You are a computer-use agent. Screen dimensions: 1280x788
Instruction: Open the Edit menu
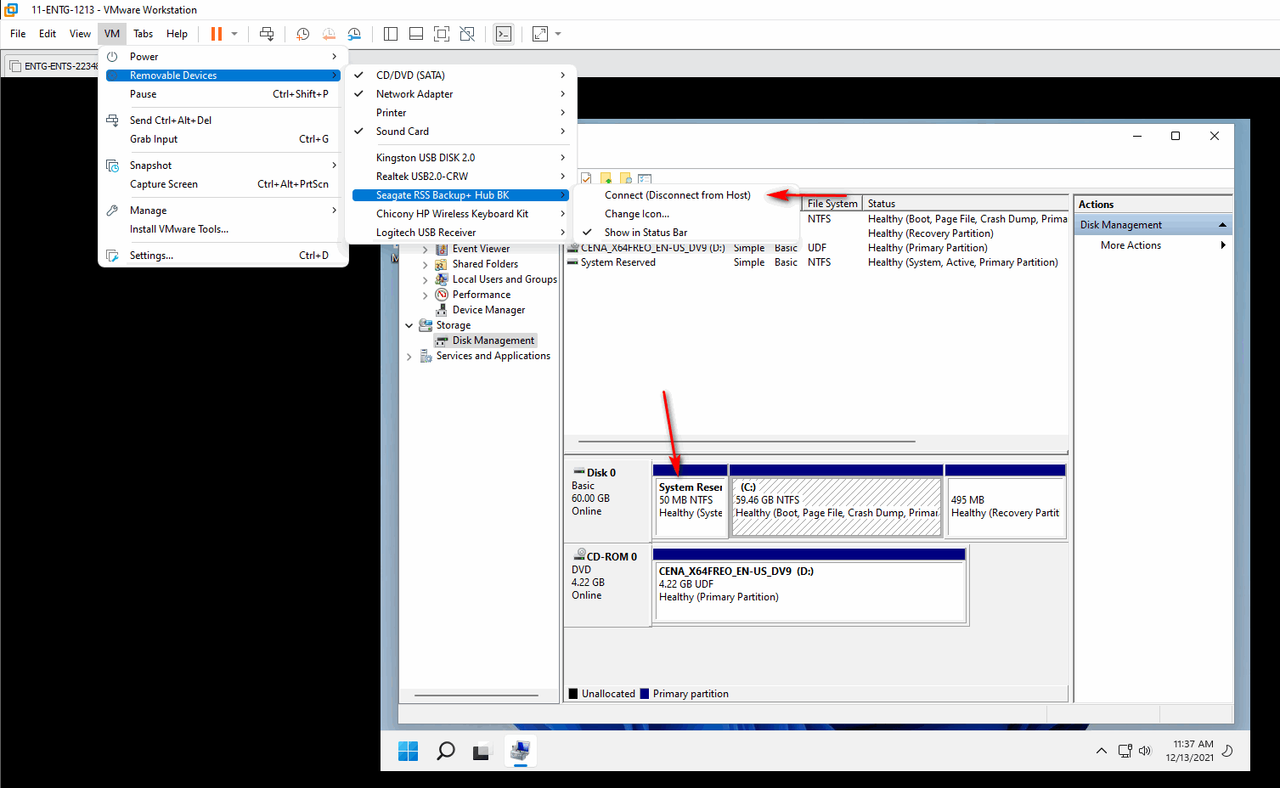click(x=47, y=34)
